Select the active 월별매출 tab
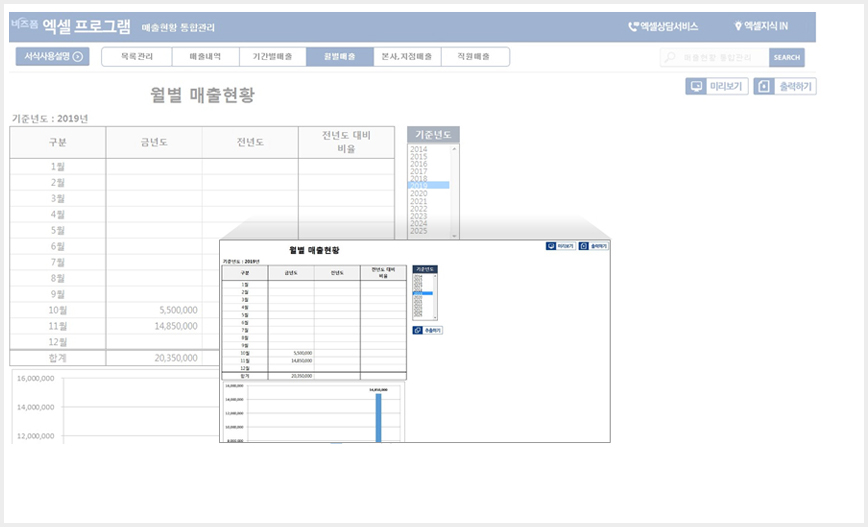Image resolution: width=868 pixels, height=527 pixels. pos(340,56)
